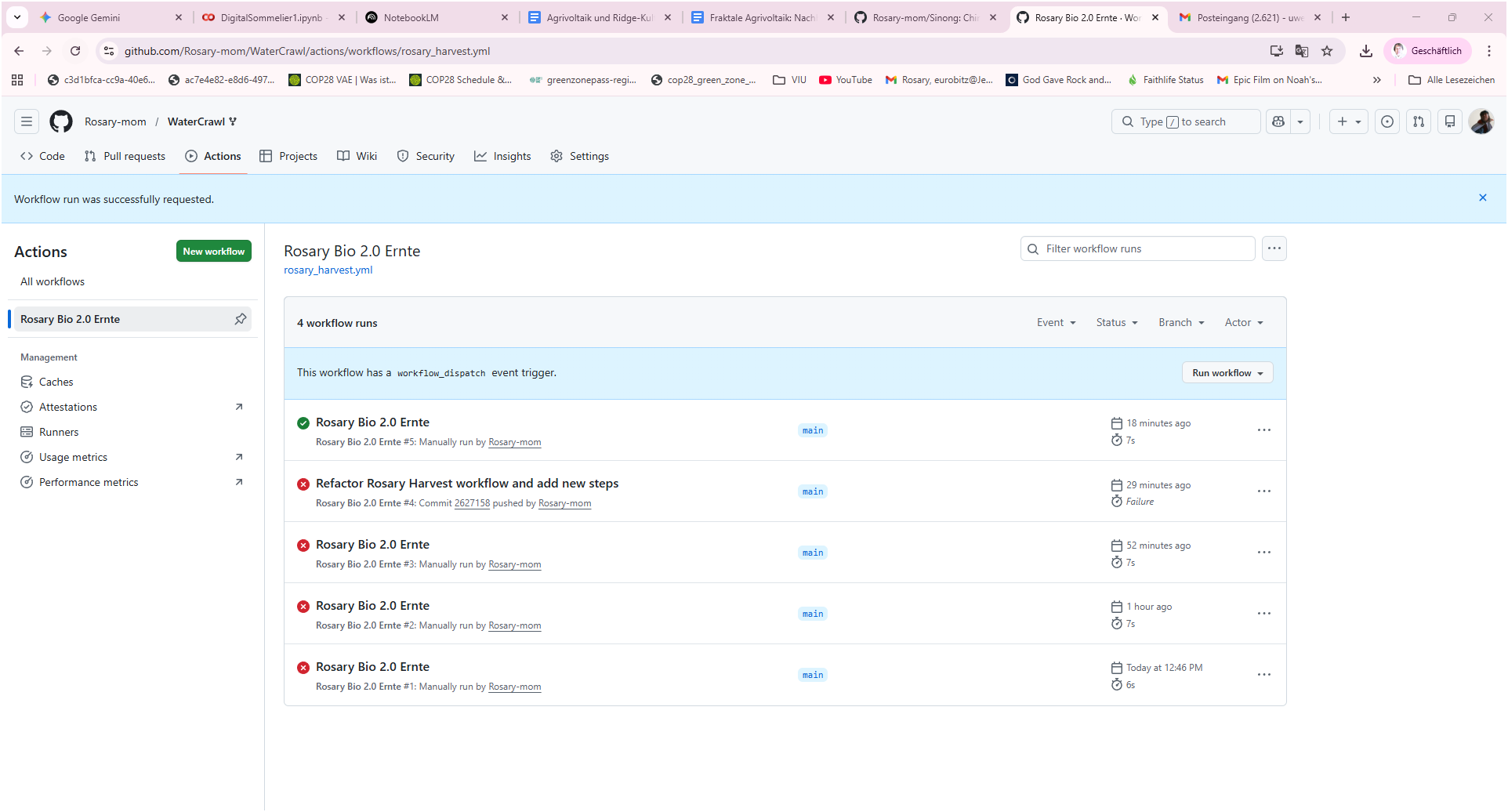Viewport: 1508px width, 812px height.
Task: Open Caches in the Management sidebar
Action: coord(56,382)
